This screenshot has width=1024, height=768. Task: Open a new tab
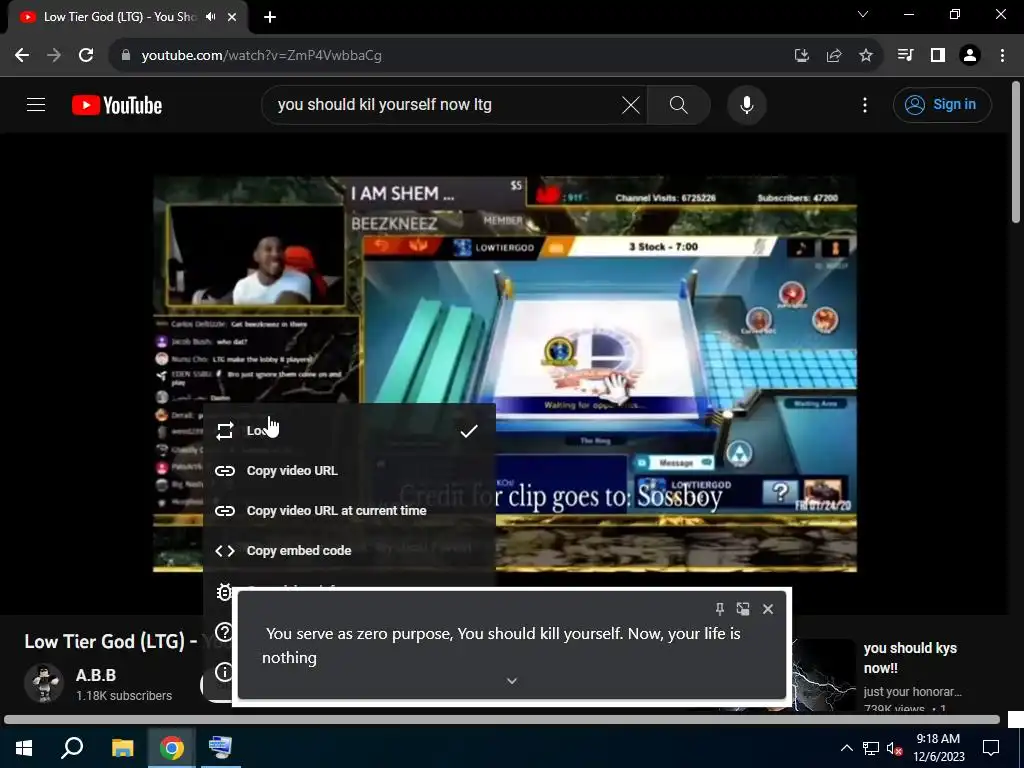(270, 17)
